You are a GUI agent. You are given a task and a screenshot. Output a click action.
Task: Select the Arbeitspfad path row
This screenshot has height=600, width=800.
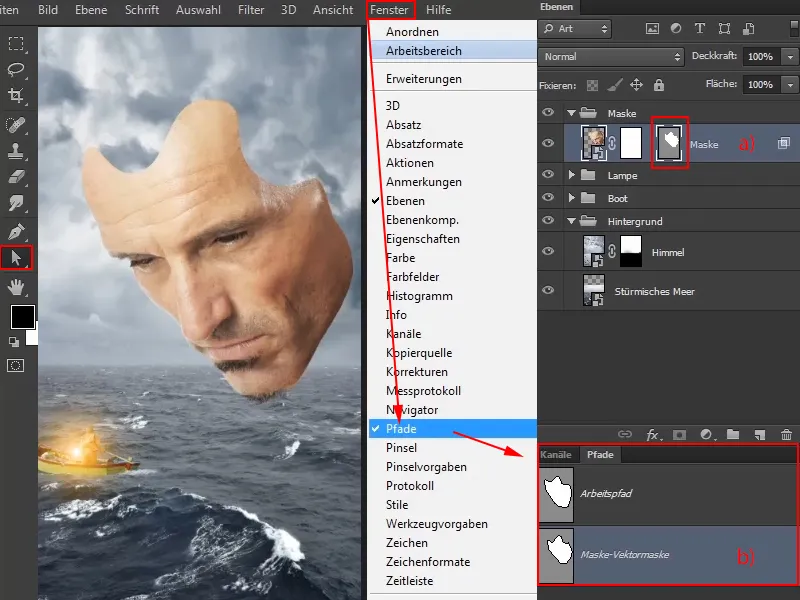[x=668, y=494]
